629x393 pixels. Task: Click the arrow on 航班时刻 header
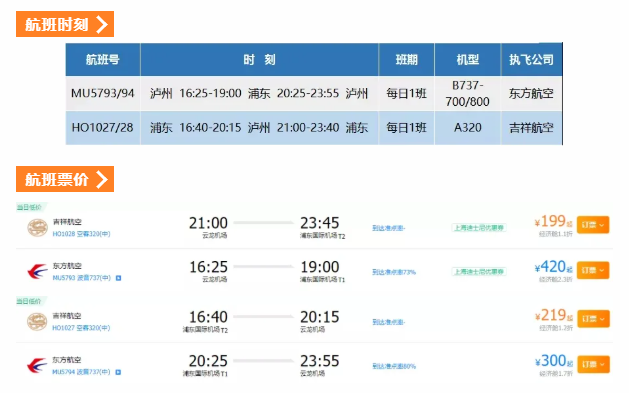click(102, 24)
